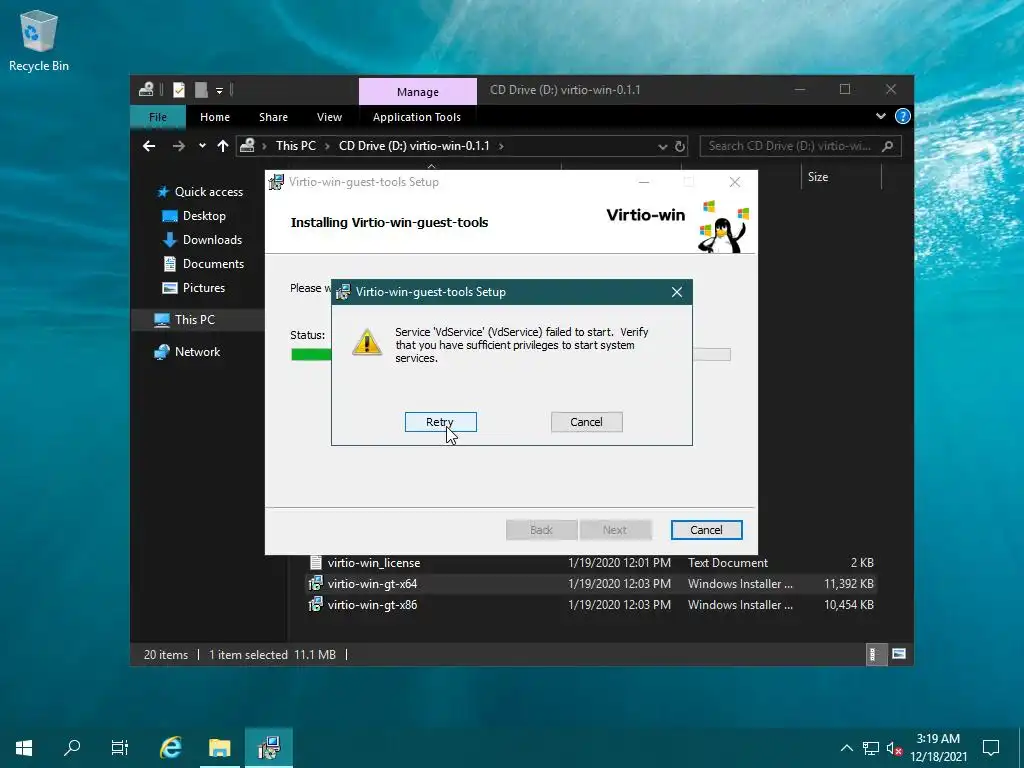Open address bar history dropdown
The image size is (1024, 768).
pos(662,146)
